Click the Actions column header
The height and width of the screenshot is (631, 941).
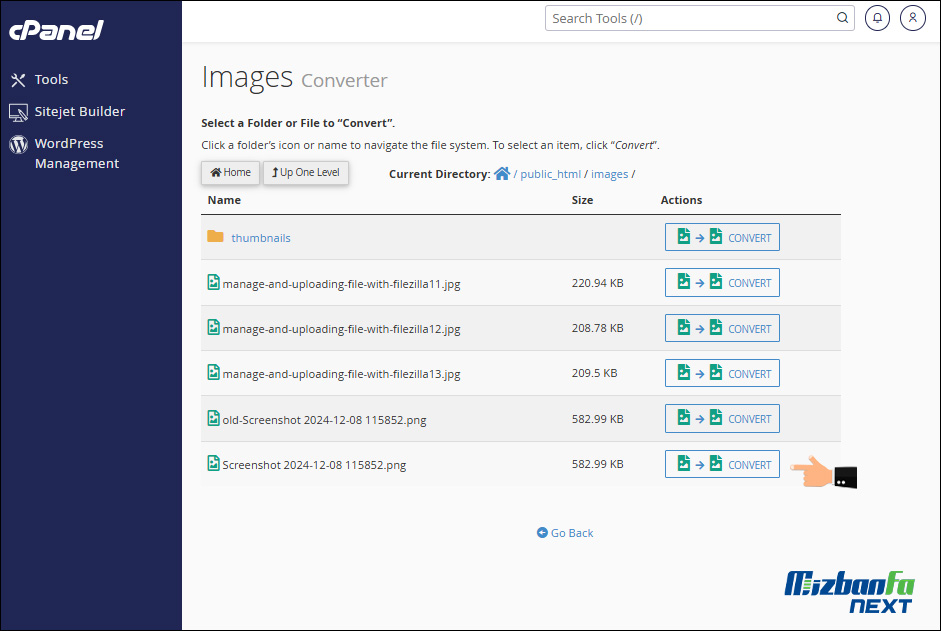pos(681,200)
